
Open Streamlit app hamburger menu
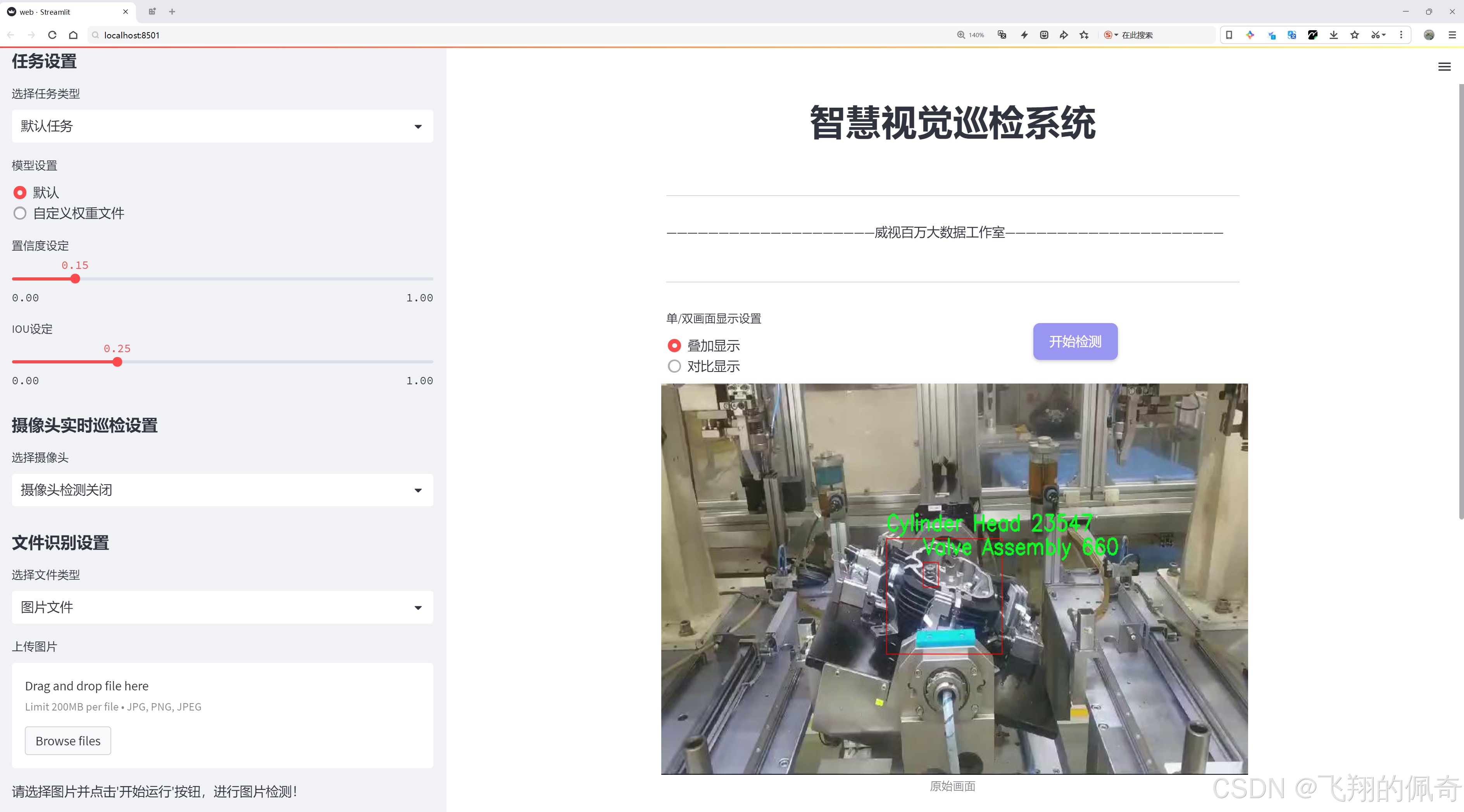pos(1444,67)
